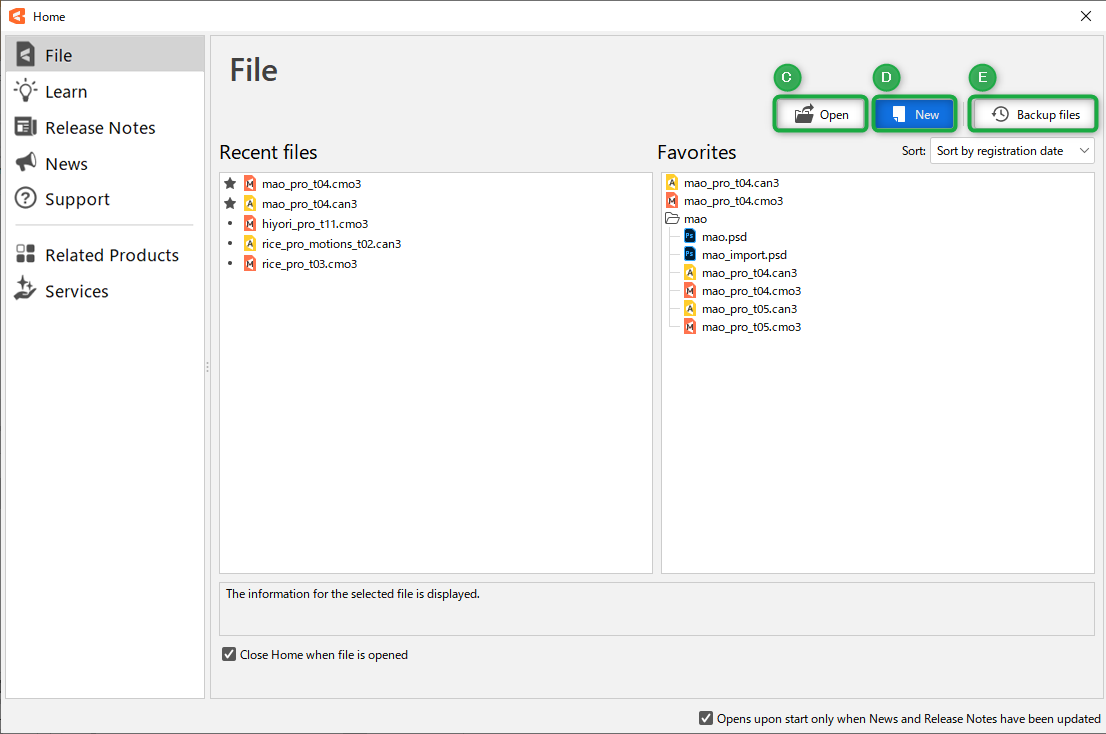Click star icon beside mao_pro_t04.cmo3 in Recent files
Image resolution: width=1106 pixels, height=734 pixels.
(230, 184)
